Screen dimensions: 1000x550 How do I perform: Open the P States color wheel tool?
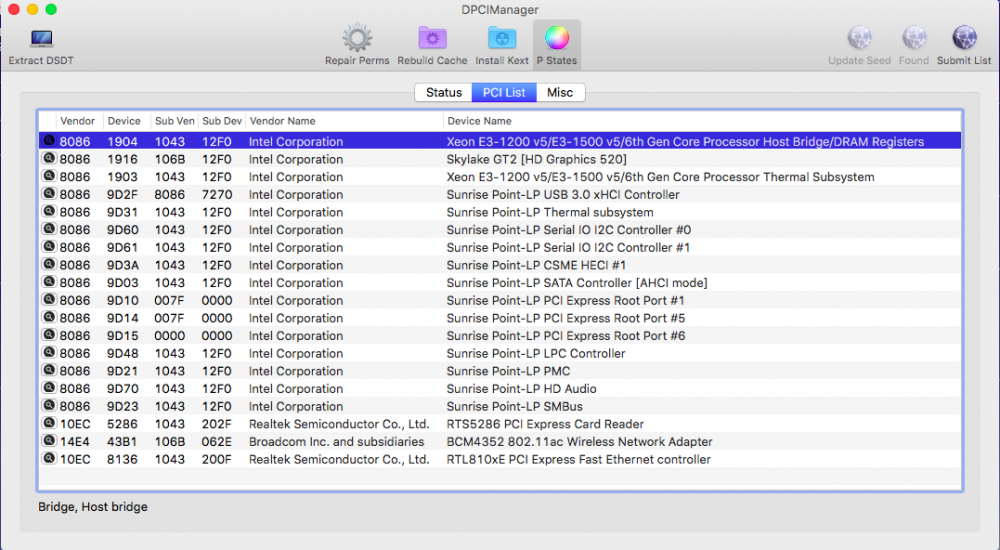click(557, 38)
